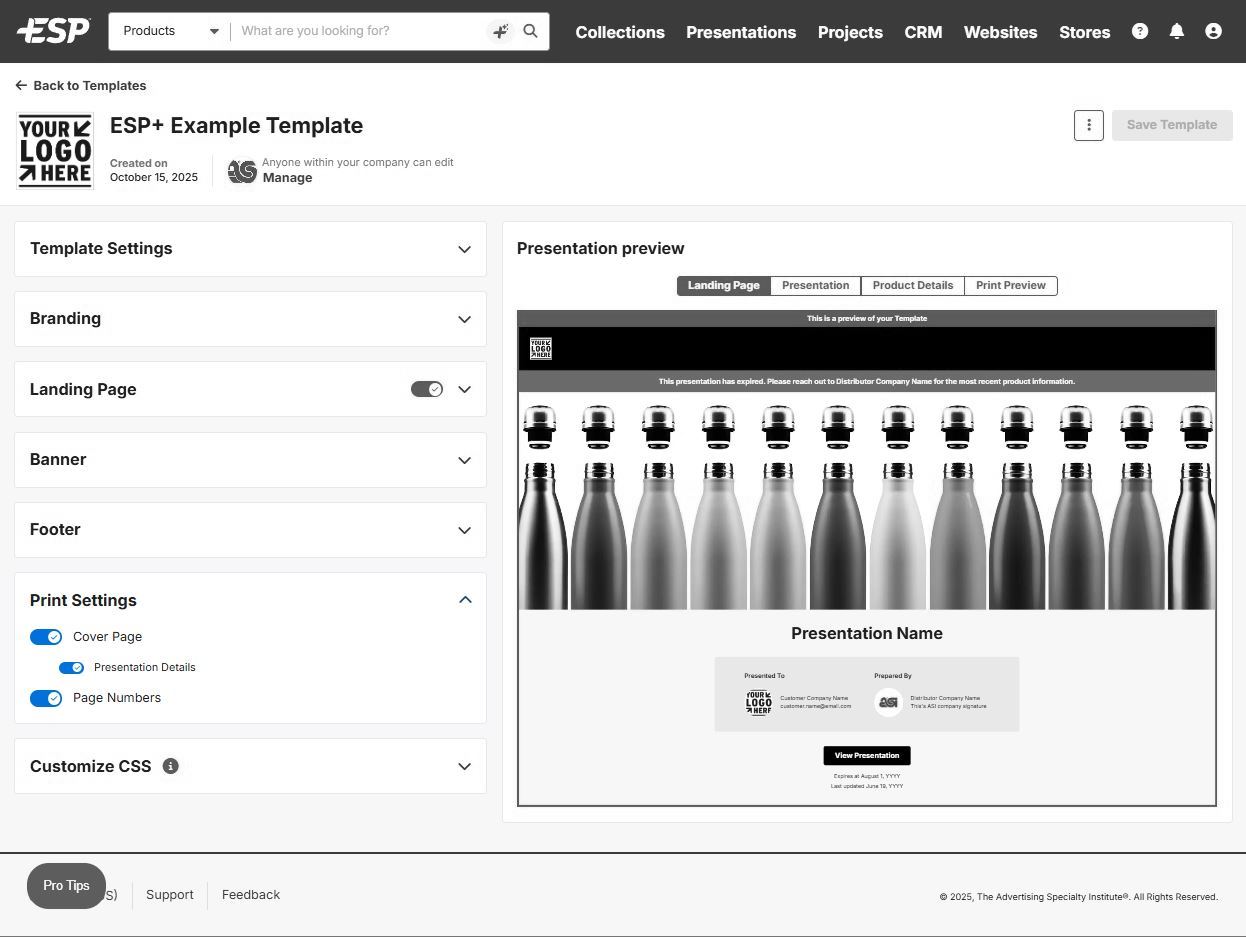This screenshot has width=1246, height=937.
Task: Expand the Template Settings section
Action: point(464,249)
